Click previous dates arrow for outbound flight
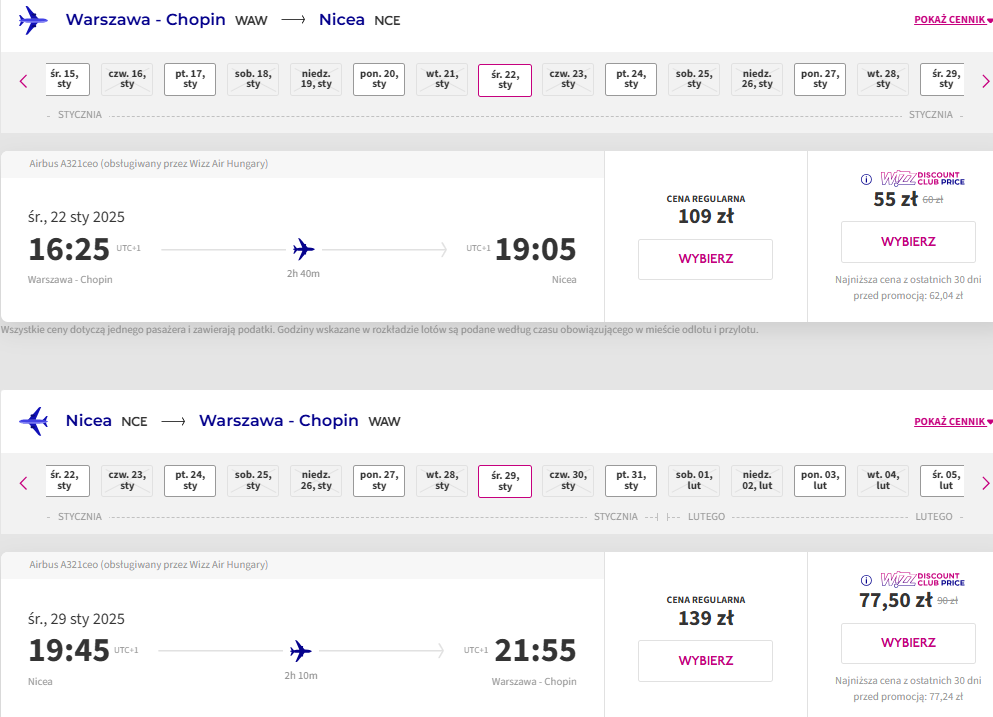Viewport: 993px width, 717px height. (x=23, y=81)
